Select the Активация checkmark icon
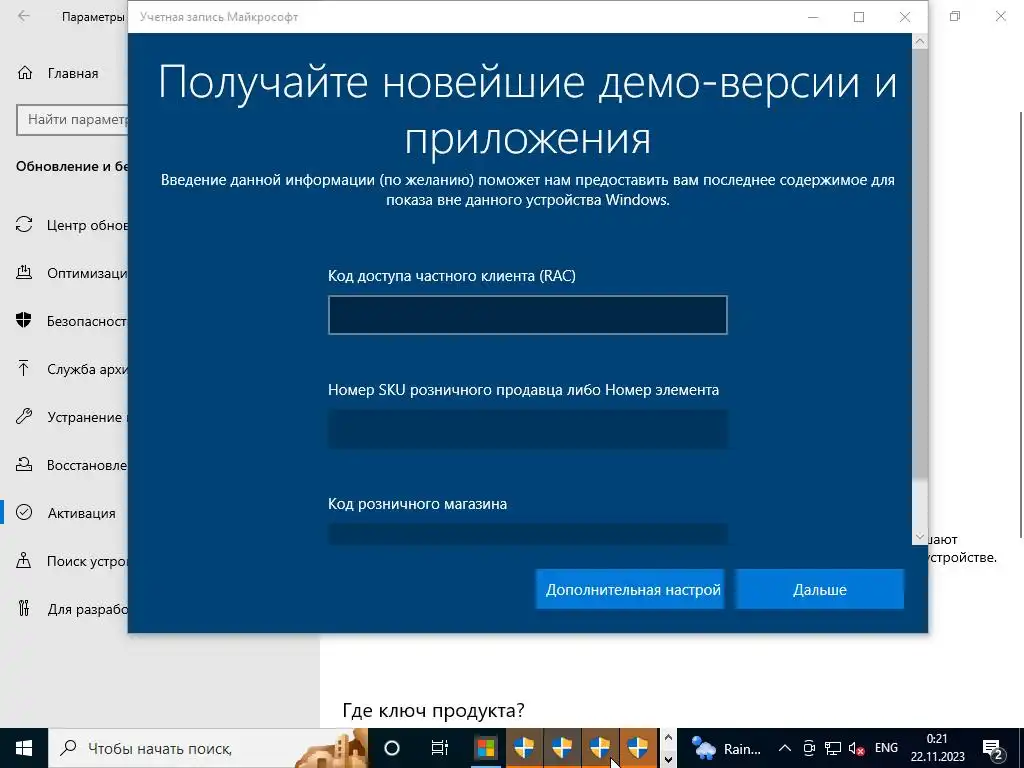The image size is (1024, 768). click(24, 512)
